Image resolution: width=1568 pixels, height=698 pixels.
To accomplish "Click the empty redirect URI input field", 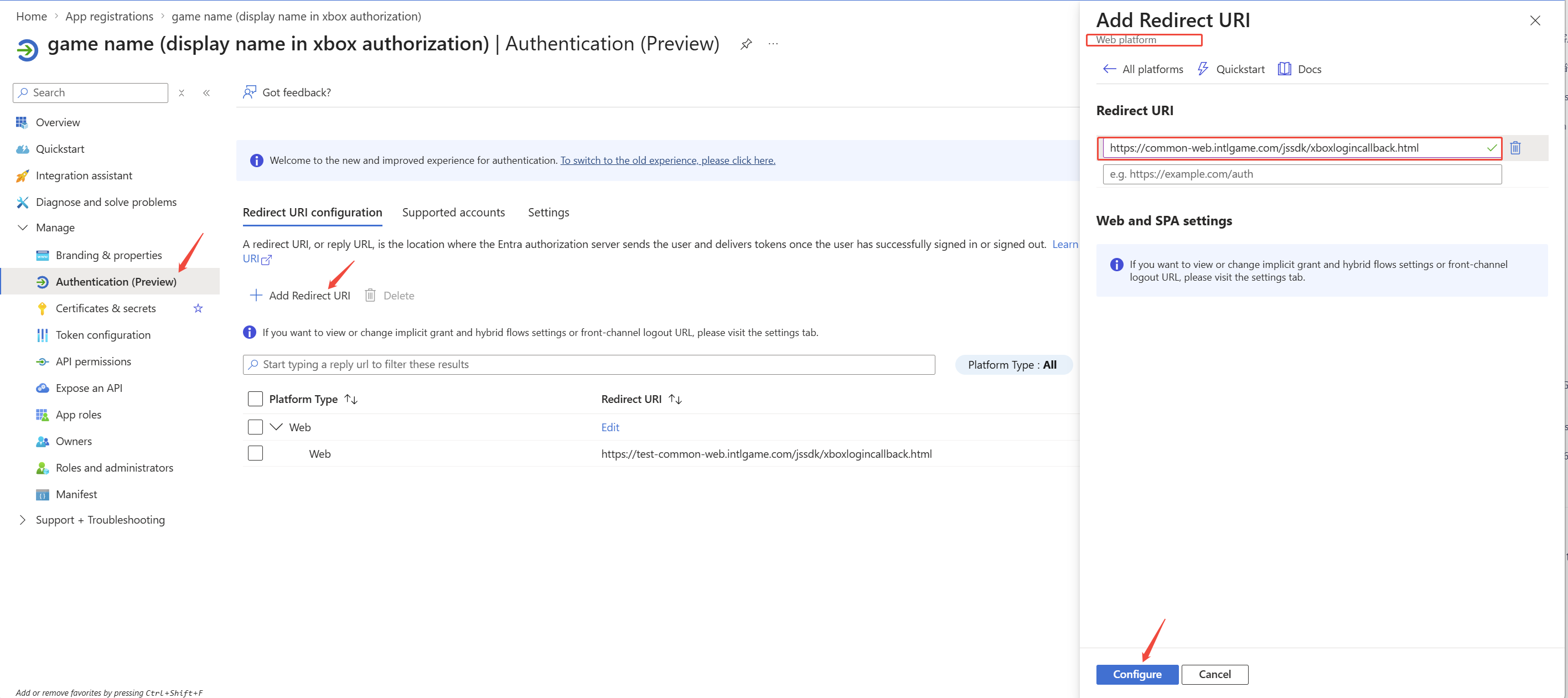I will pyautogui.click(x=1301, y=175).
